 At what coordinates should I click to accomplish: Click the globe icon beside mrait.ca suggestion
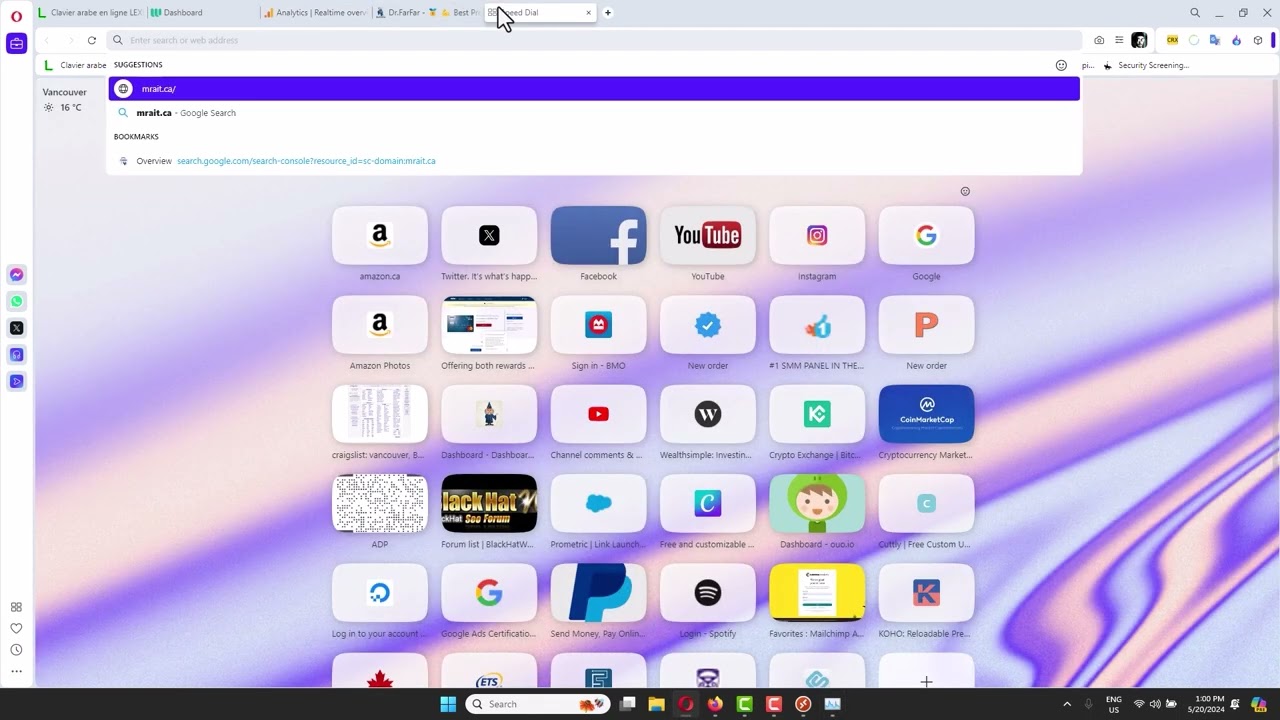point(123,89)
